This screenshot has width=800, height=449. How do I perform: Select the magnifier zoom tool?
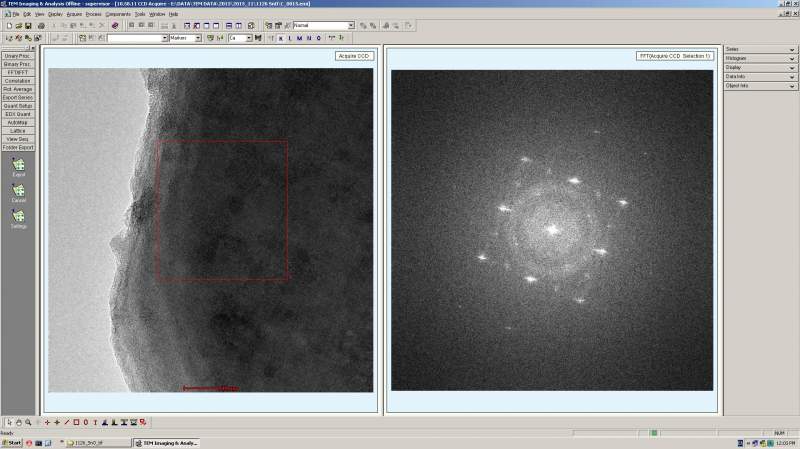[x=27, y=422]
